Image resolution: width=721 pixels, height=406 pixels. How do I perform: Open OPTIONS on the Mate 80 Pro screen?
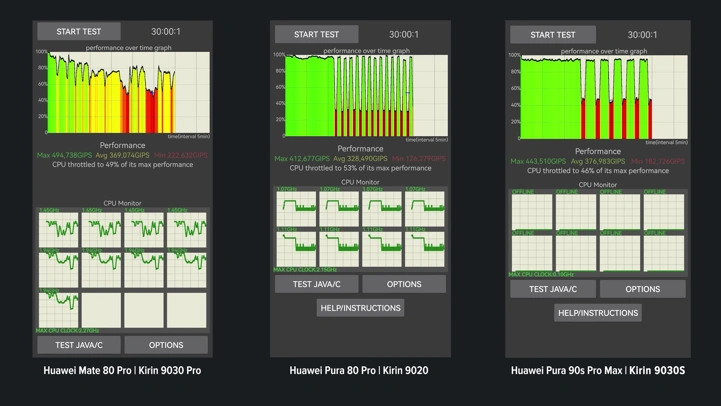click(166, 345)
